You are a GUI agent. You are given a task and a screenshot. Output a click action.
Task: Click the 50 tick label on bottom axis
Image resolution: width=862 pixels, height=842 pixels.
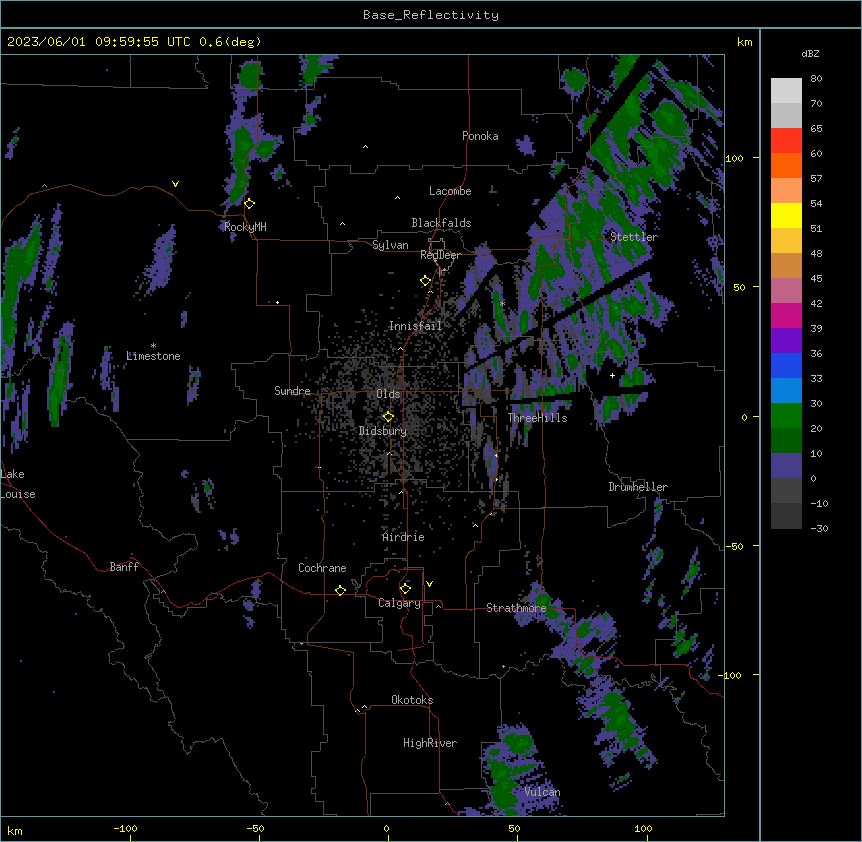tap(514, 828)
